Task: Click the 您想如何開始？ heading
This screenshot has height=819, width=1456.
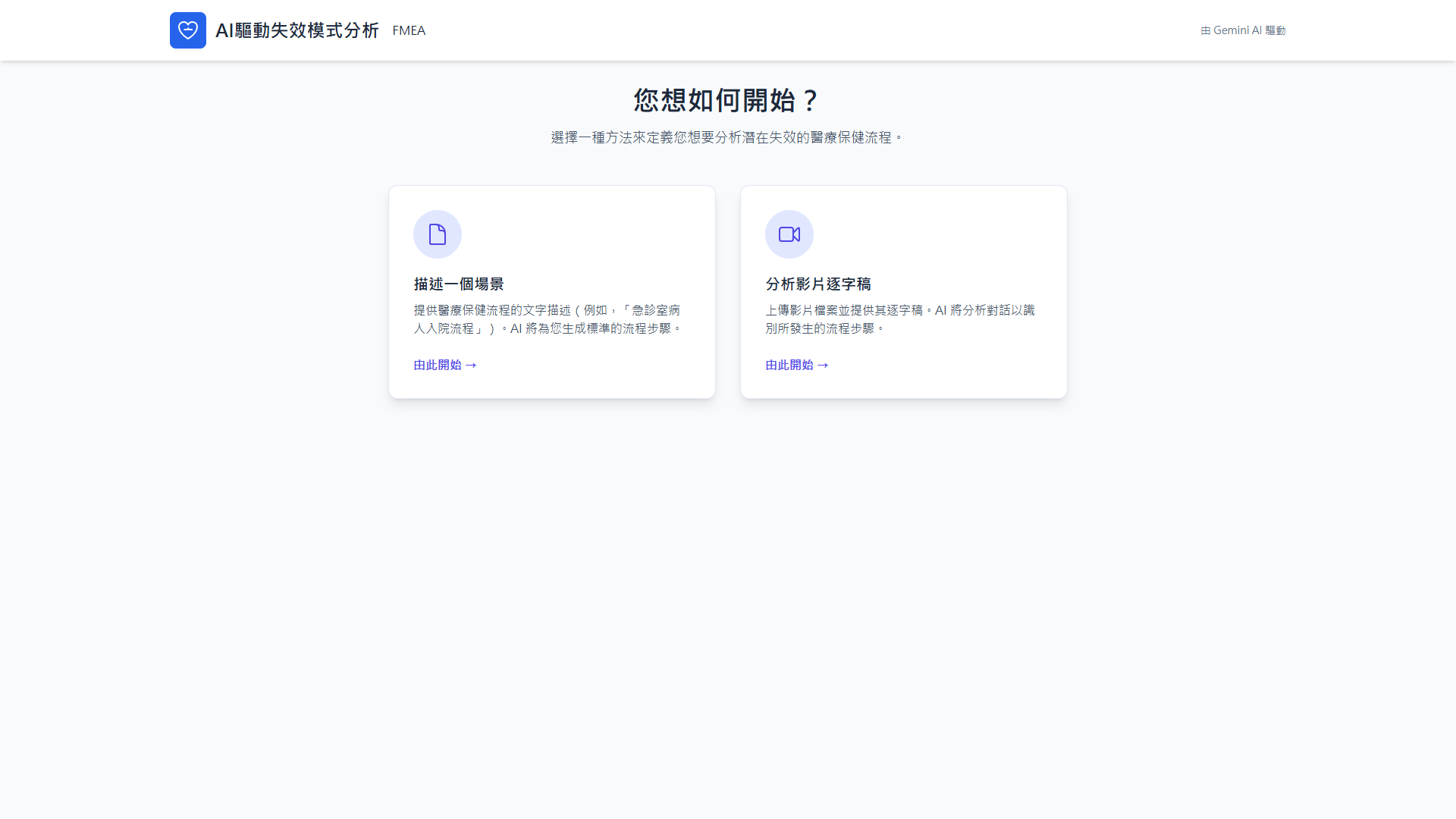Action: pos(727,100)
